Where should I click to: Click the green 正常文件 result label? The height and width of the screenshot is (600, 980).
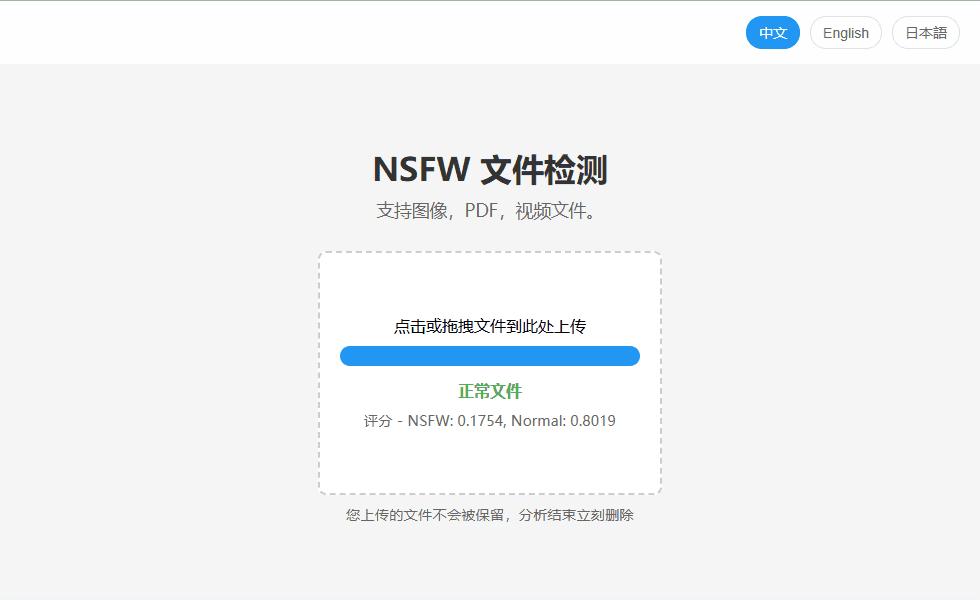click(x=490, y=391)
